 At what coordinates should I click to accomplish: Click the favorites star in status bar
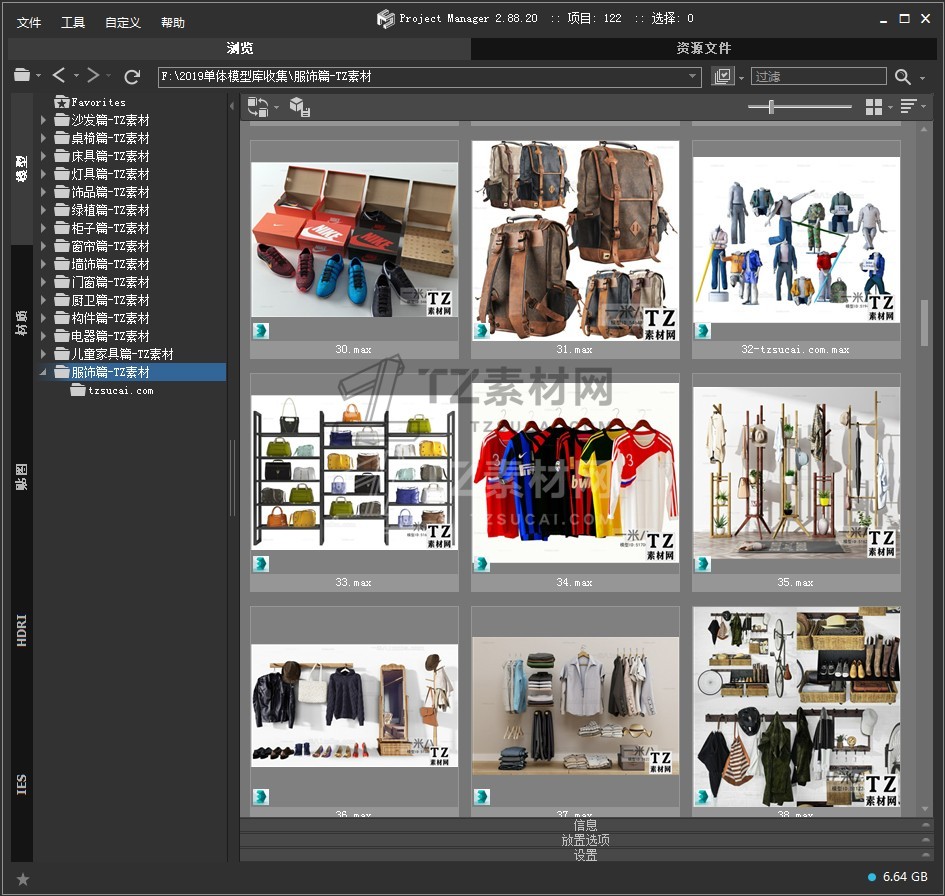(x=23, y=879)
